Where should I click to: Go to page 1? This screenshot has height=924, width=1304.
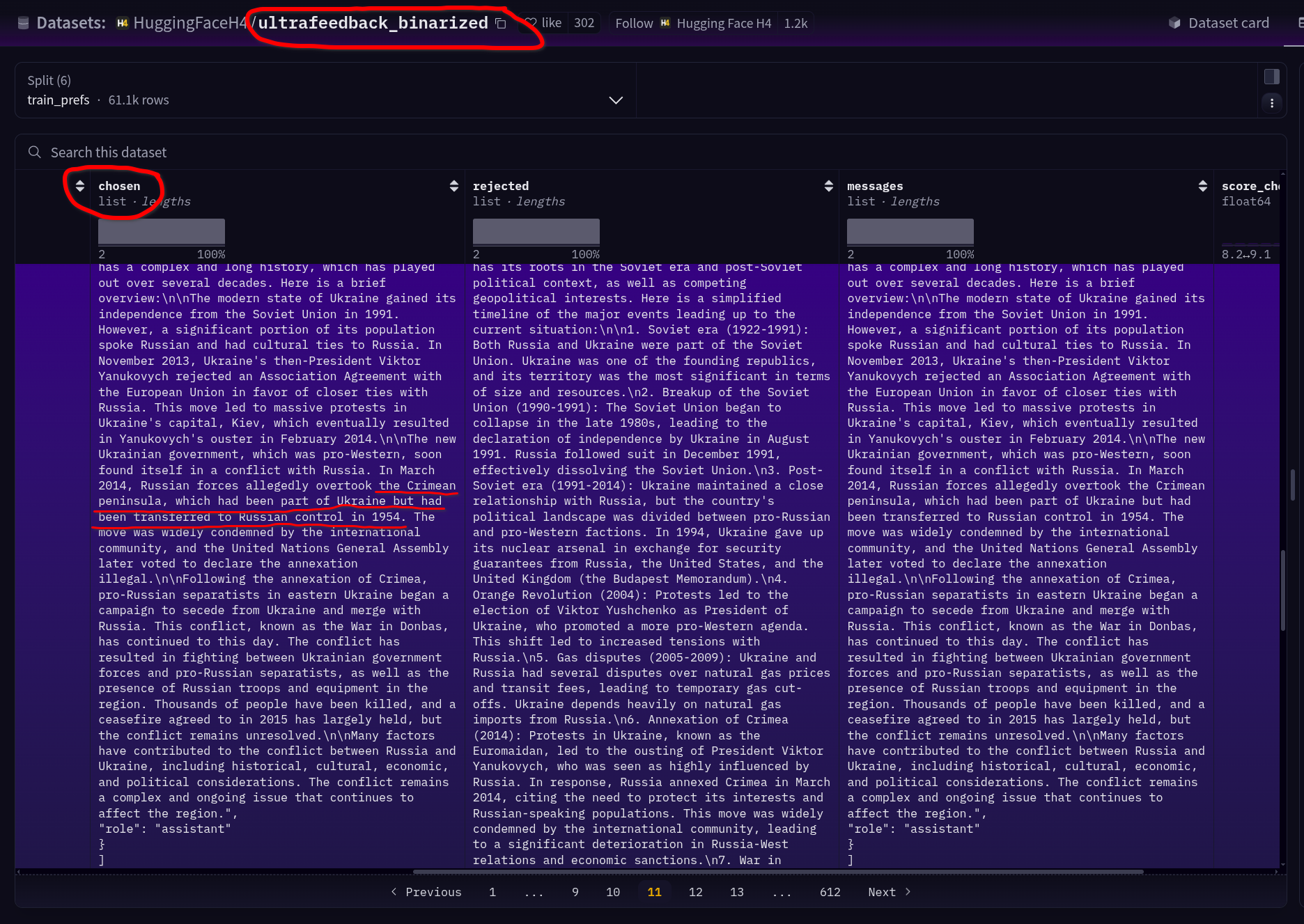click(x=492, y=892)
